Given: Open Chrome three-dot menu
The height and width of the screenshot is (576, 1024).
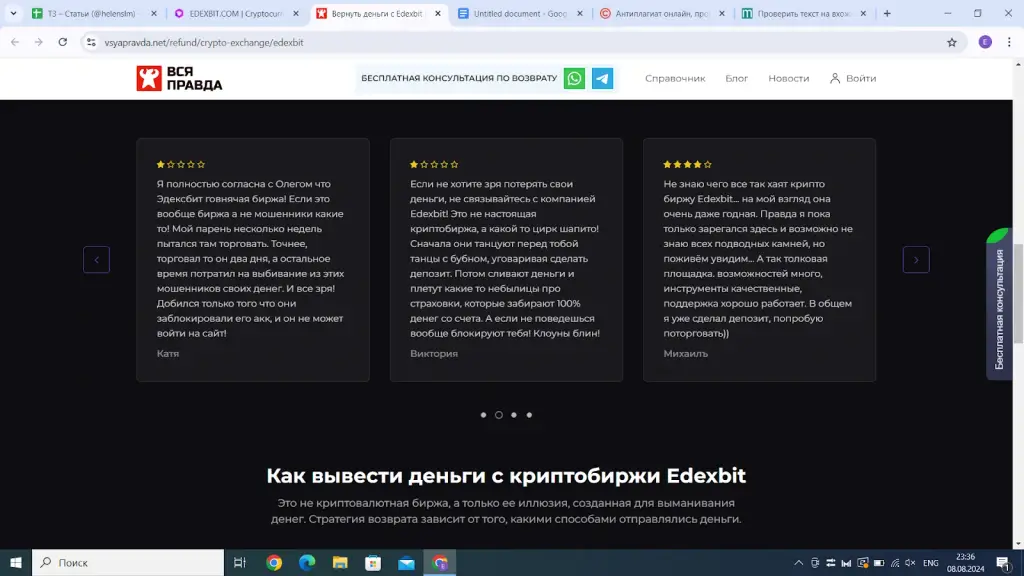Looking at the screenshot, I should coord(1009,42).
